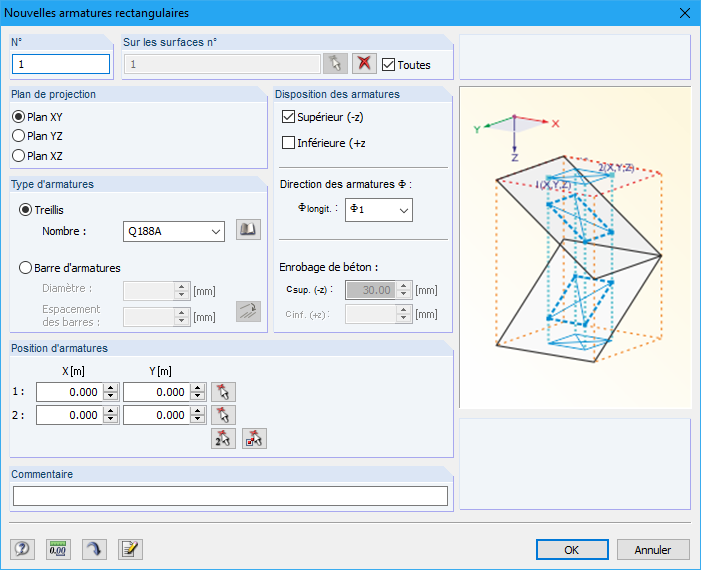Screen dimensions: 701x570
Task: Open the Q188A mesh dropdown
Action: pos(174,231)
